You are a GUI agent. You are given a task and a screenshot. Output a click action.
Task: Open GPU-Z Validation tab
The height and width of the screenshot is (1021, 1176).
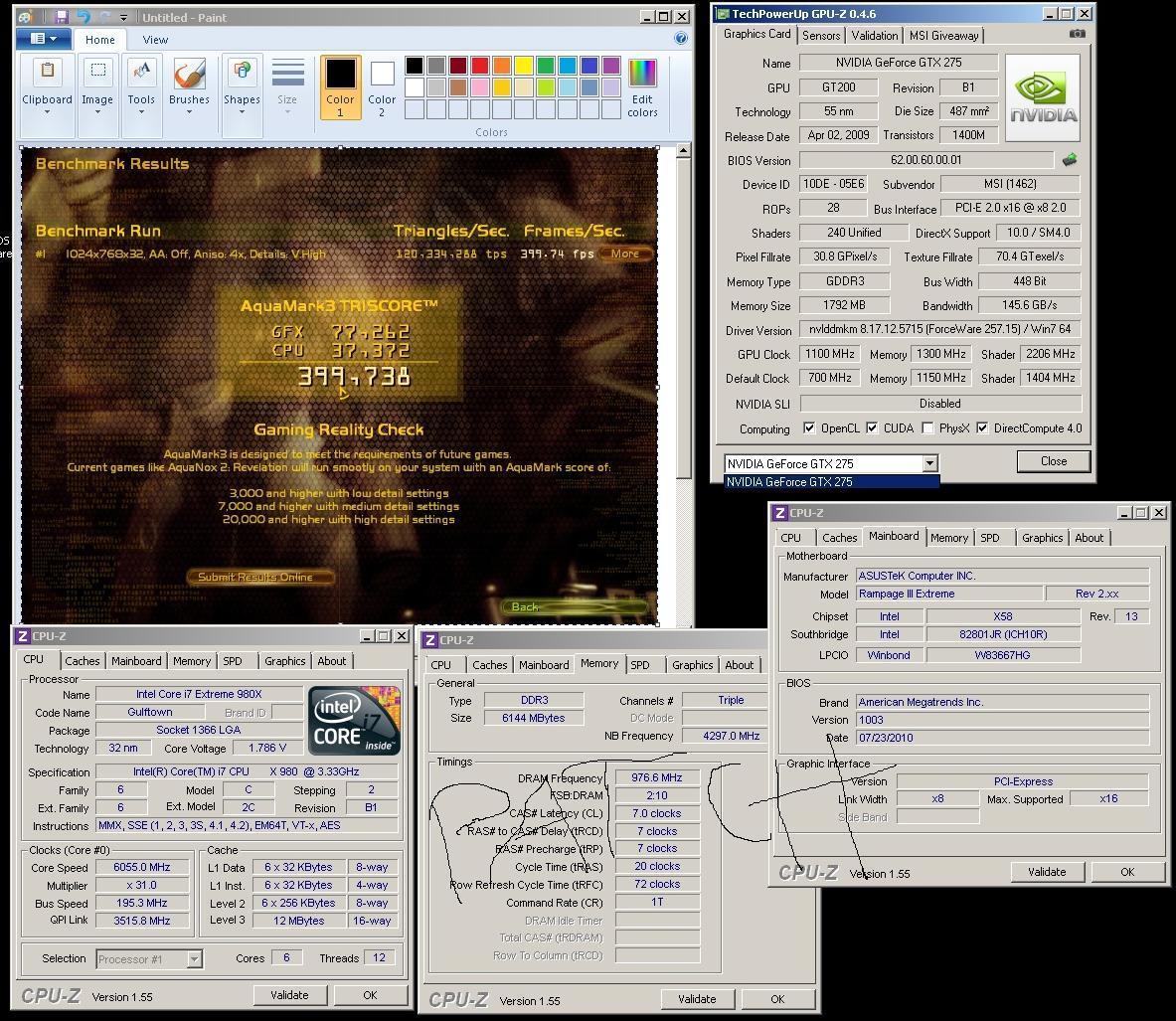[875, 35]
